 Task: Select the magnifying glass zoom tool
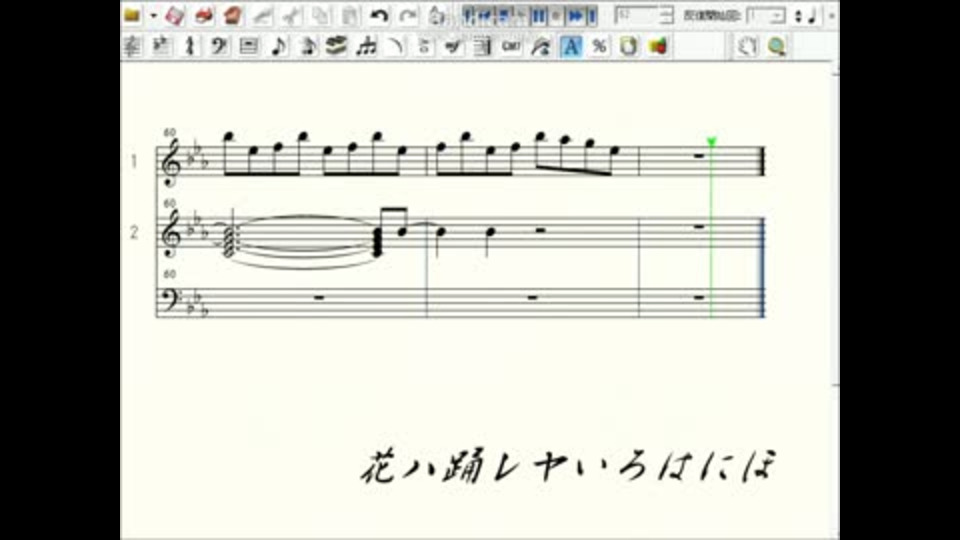(776, 46)
